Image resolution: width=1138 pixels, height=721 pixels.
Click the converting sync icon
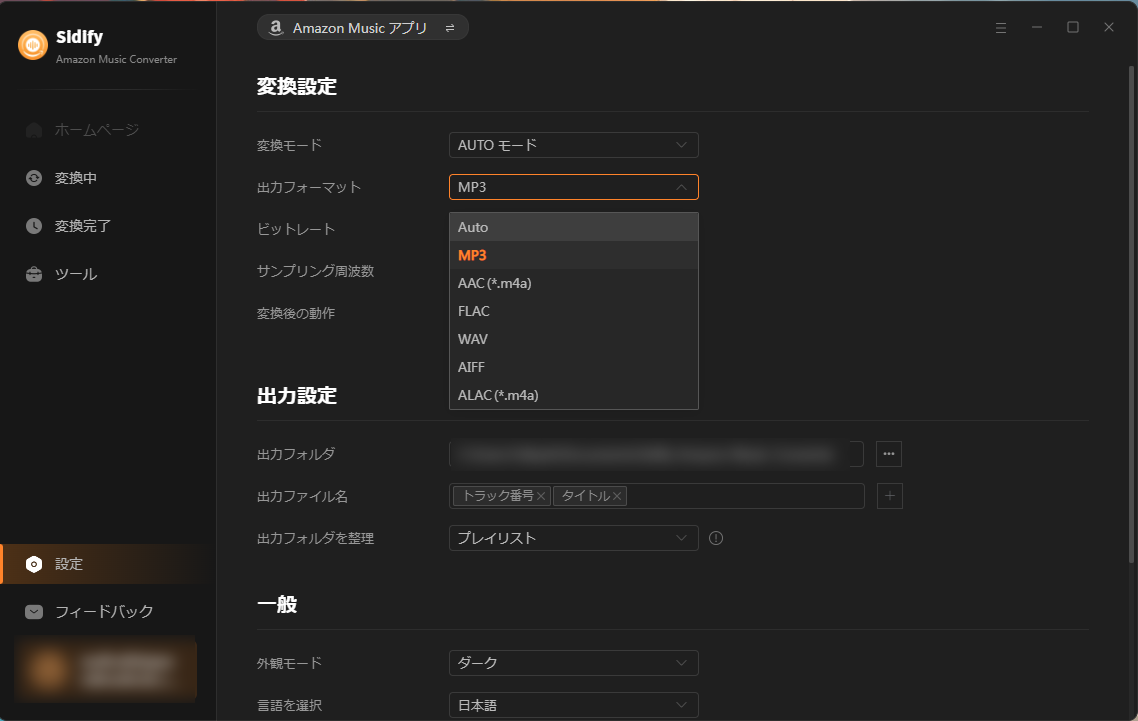click(34, 178)
